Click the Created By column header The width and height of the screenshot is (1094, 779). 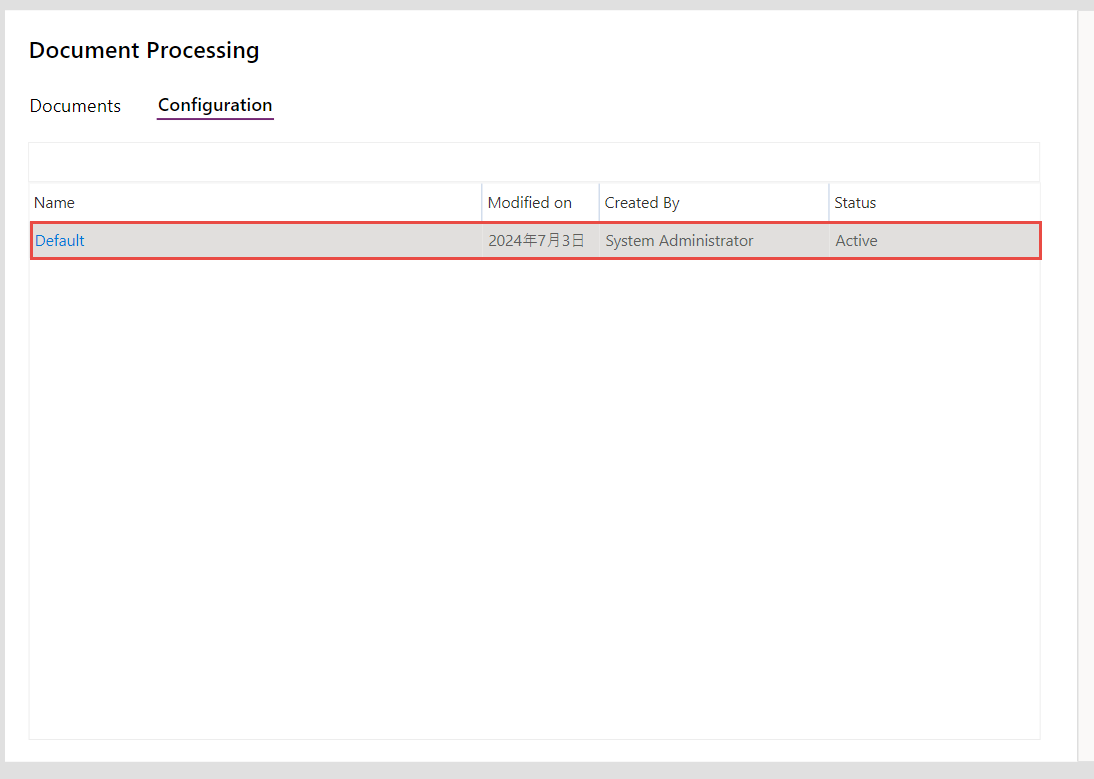point(642,203)
